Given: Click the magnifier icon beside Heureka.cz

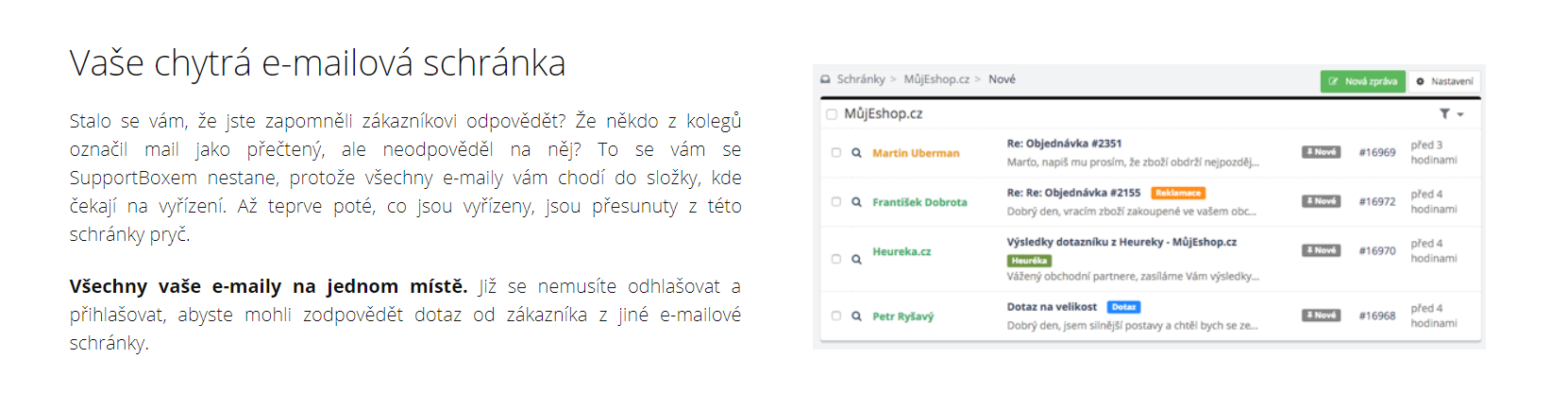Looking at the screenshot, I should tap(856, 259).
